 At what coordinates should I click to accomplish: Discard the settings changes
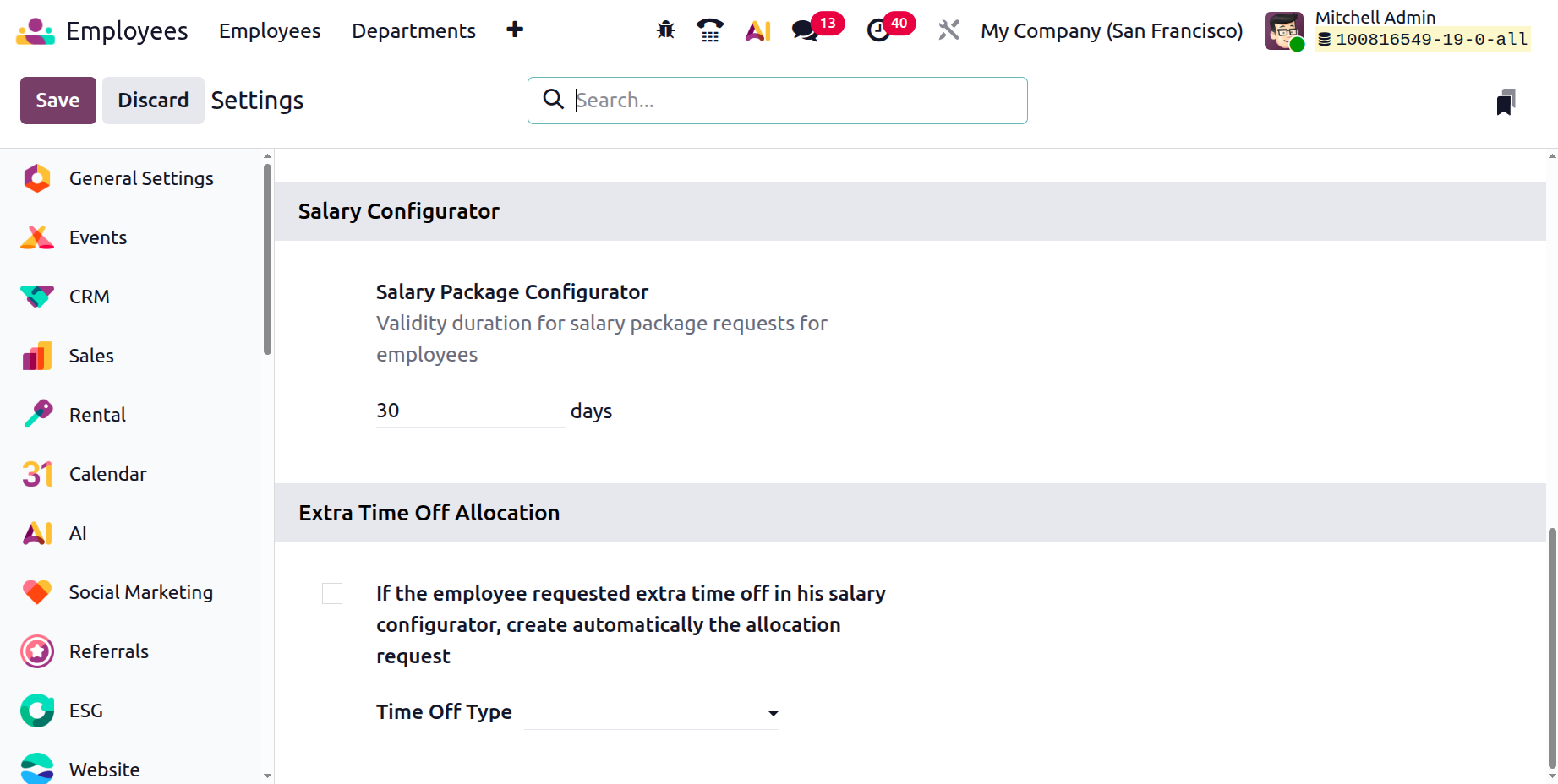pyautogui.click(x=153, y=101)
